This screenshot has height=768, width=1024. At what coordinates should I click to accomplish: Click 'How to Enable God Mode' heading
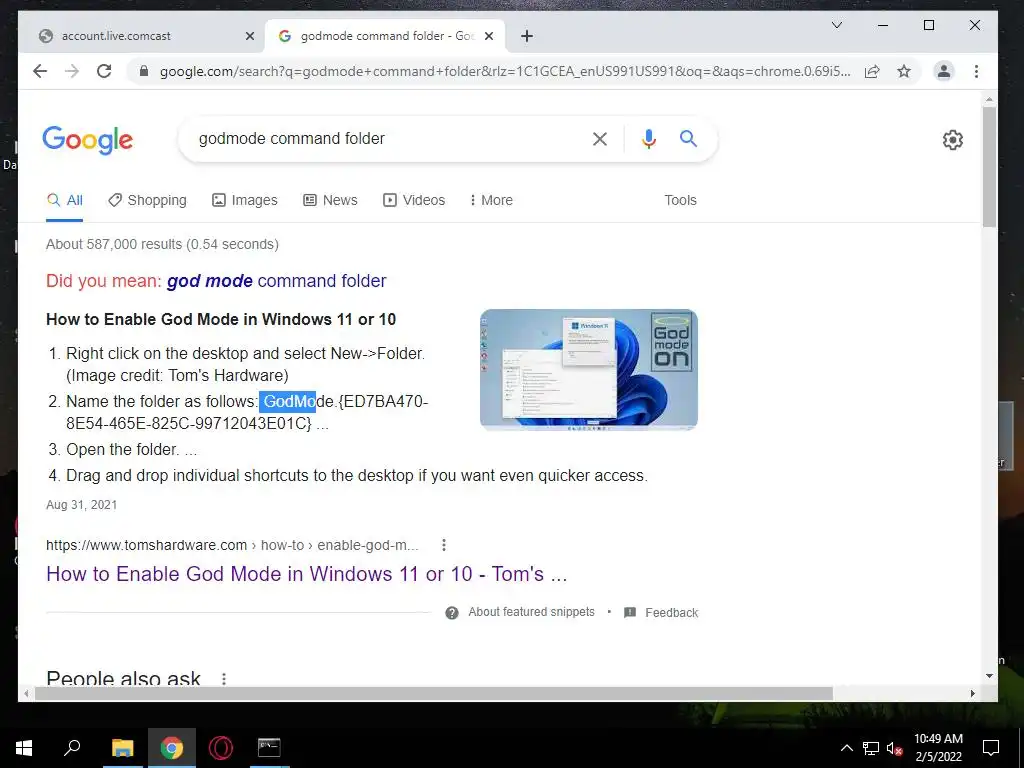point(221,319)
